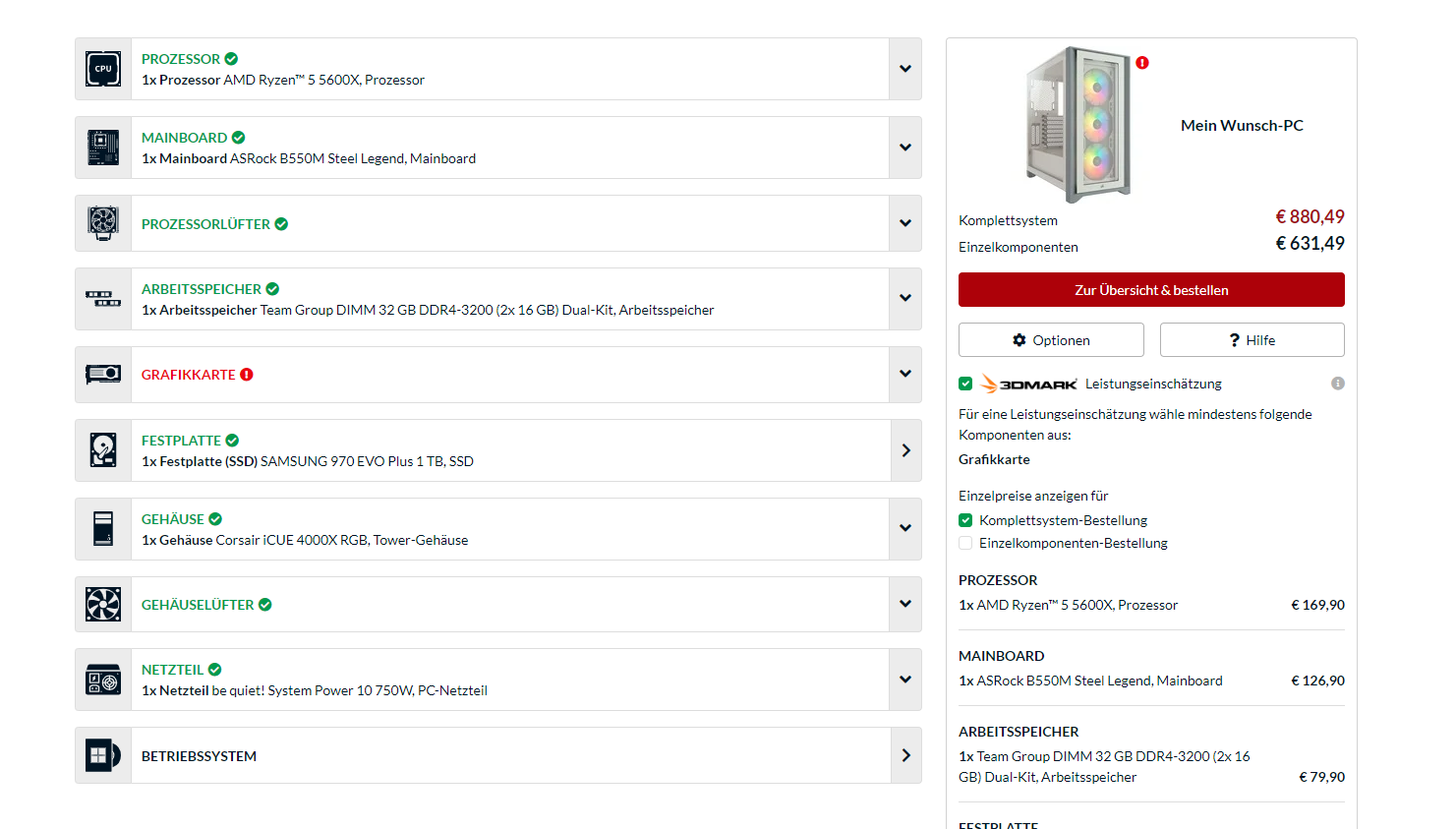Click the 3DMark logo
Image resolution: width=1456 pixels, height=829 pixels.
pos(1029,384)
